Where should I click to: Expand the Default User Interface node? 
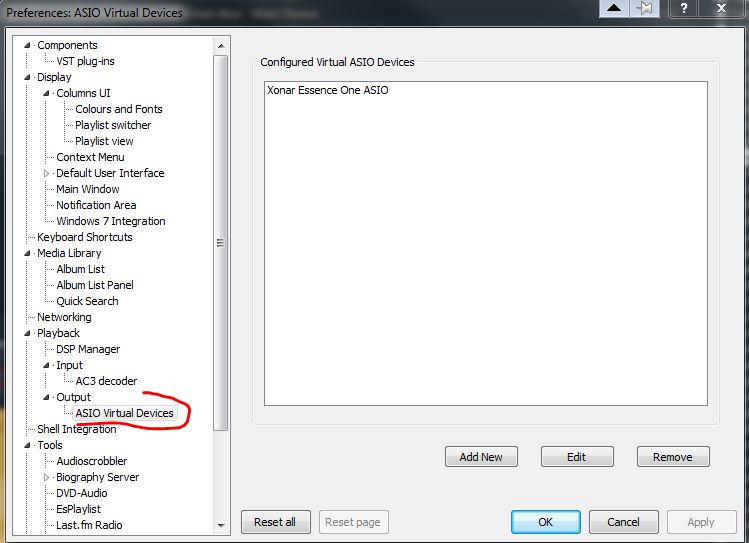pyautogui.click(x=46, y=173)
